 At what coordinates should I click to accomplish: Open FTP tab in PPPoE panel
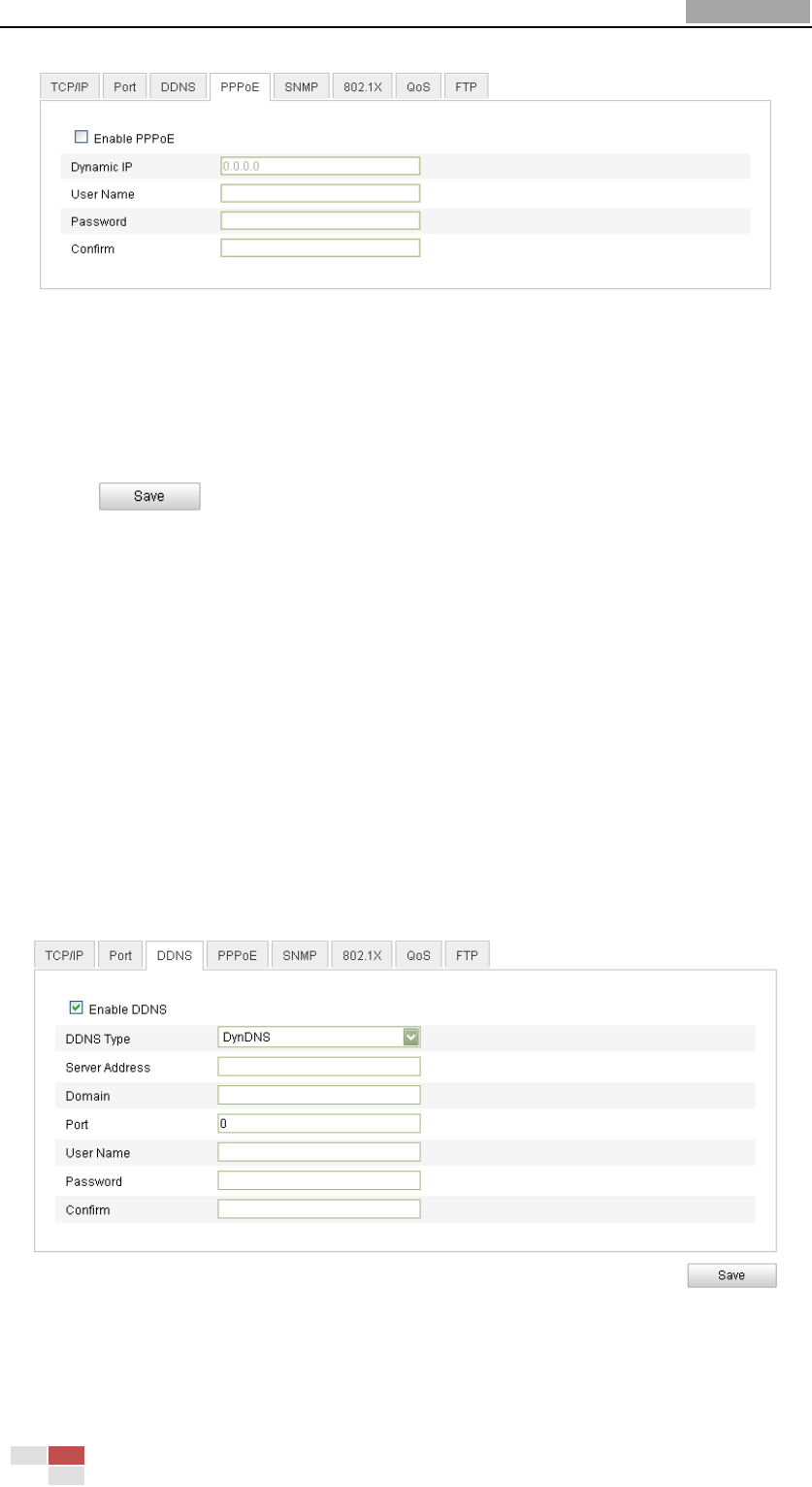pyautogui.click(x=467, y=86)
